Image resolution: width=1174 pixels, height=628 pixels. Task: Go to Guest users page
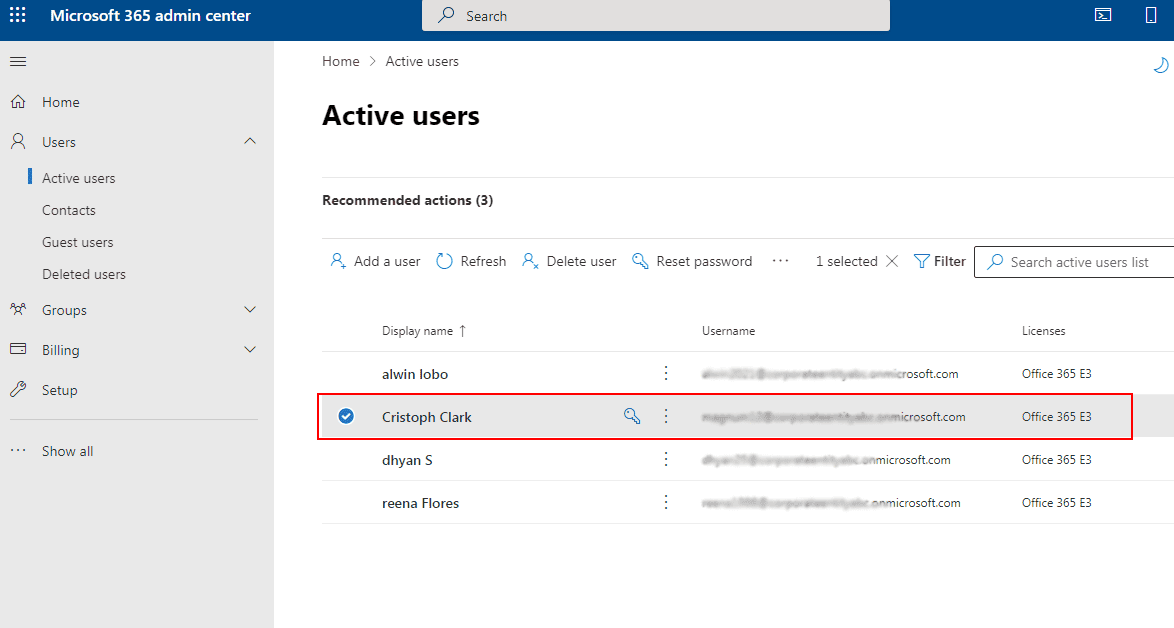(x=78, y=242)
